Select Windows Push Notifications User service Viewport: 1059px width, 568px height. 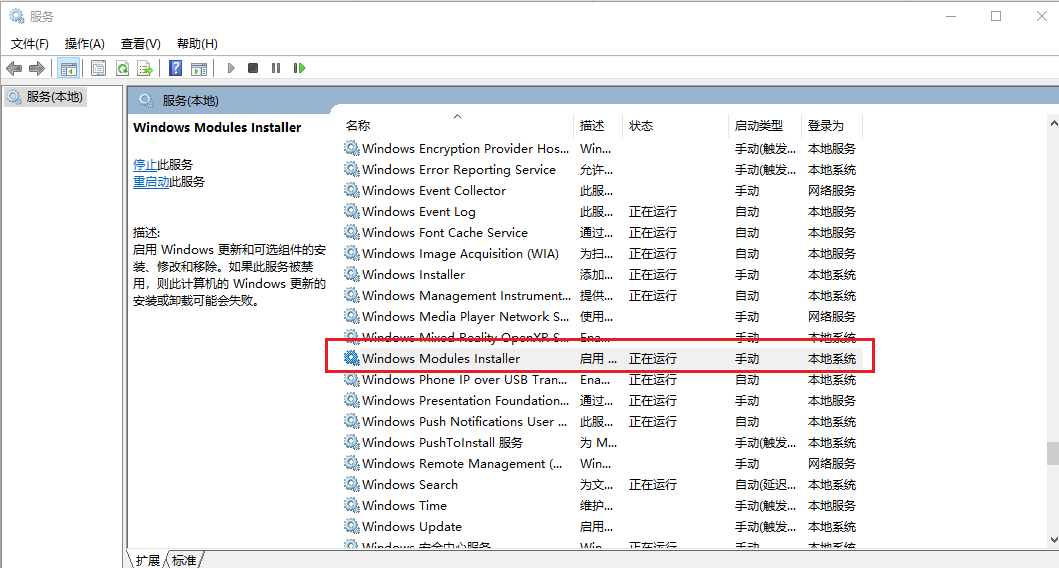click(x=464, y=421)
